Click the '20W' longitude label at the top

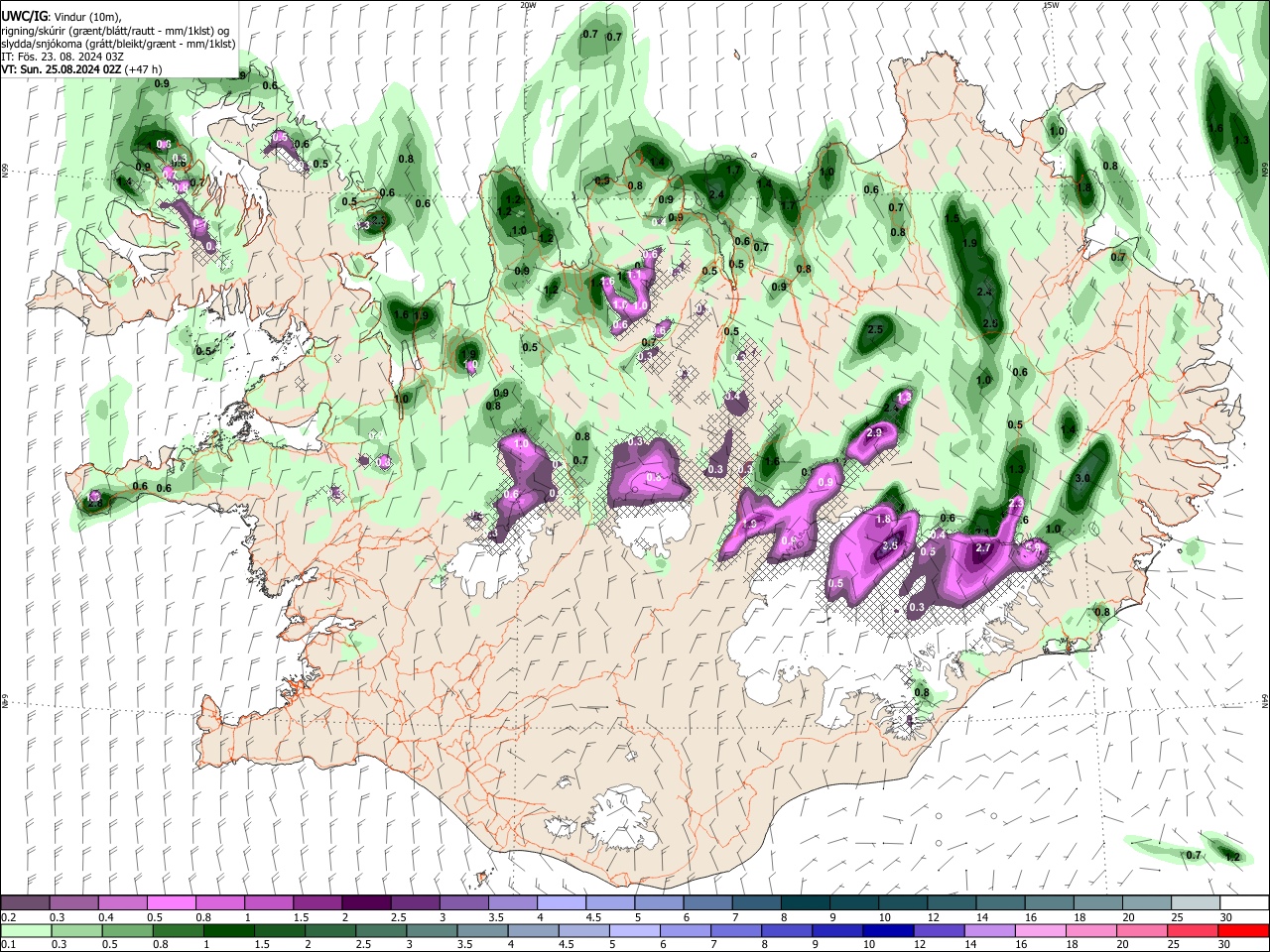point(527,5)
